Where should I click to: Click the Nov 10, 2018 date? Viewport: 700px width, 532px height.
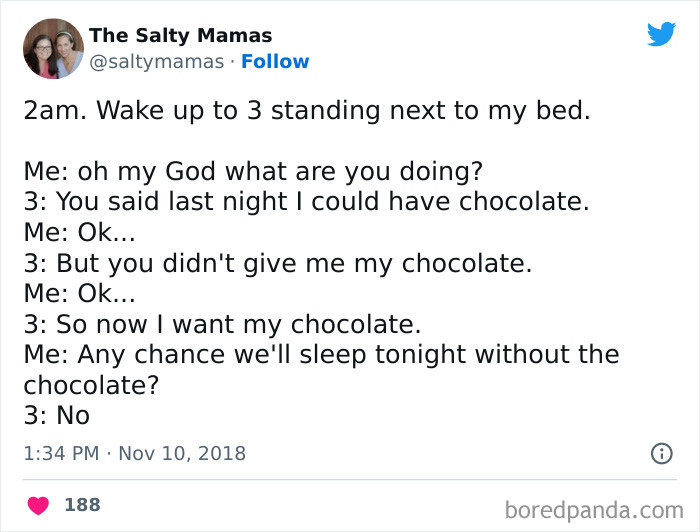[x=183, y=453]
